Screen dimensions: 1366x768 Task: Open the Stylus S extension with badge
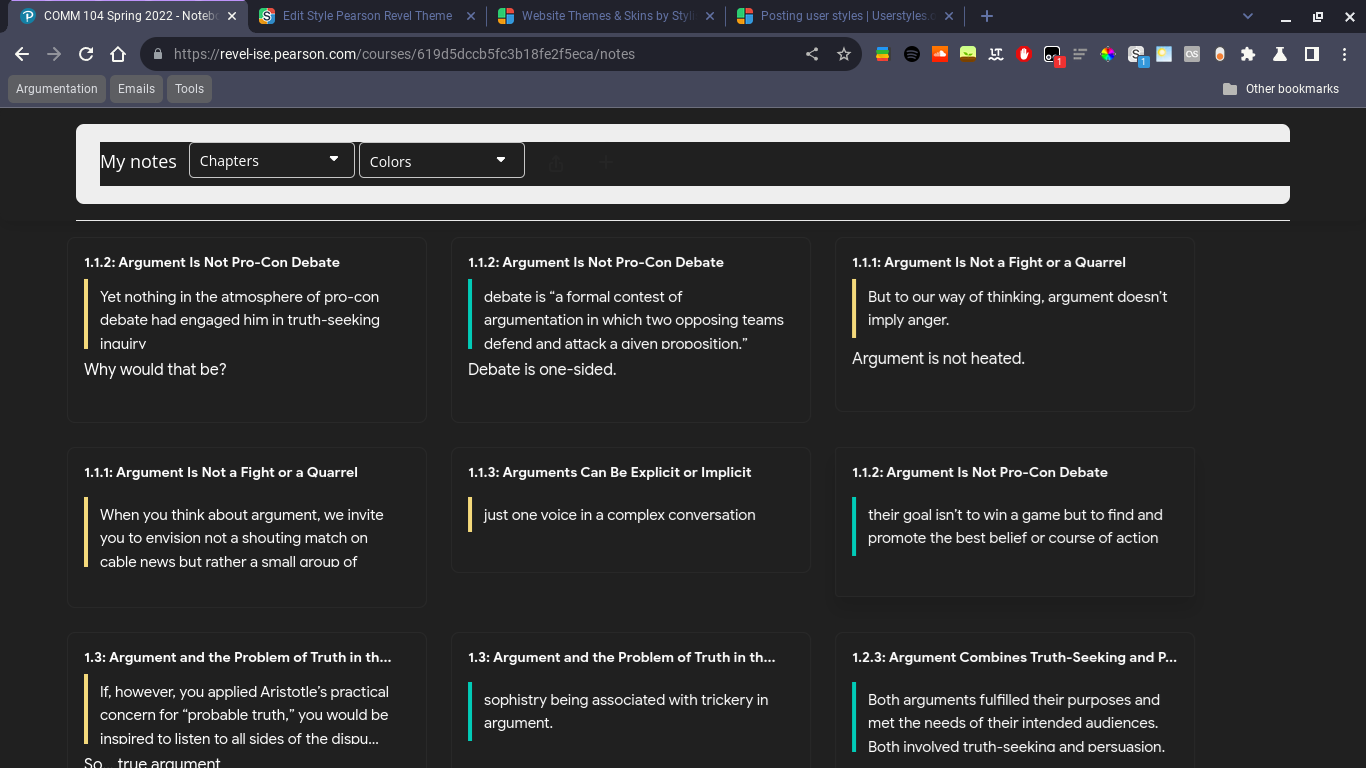pos(1136,54)
